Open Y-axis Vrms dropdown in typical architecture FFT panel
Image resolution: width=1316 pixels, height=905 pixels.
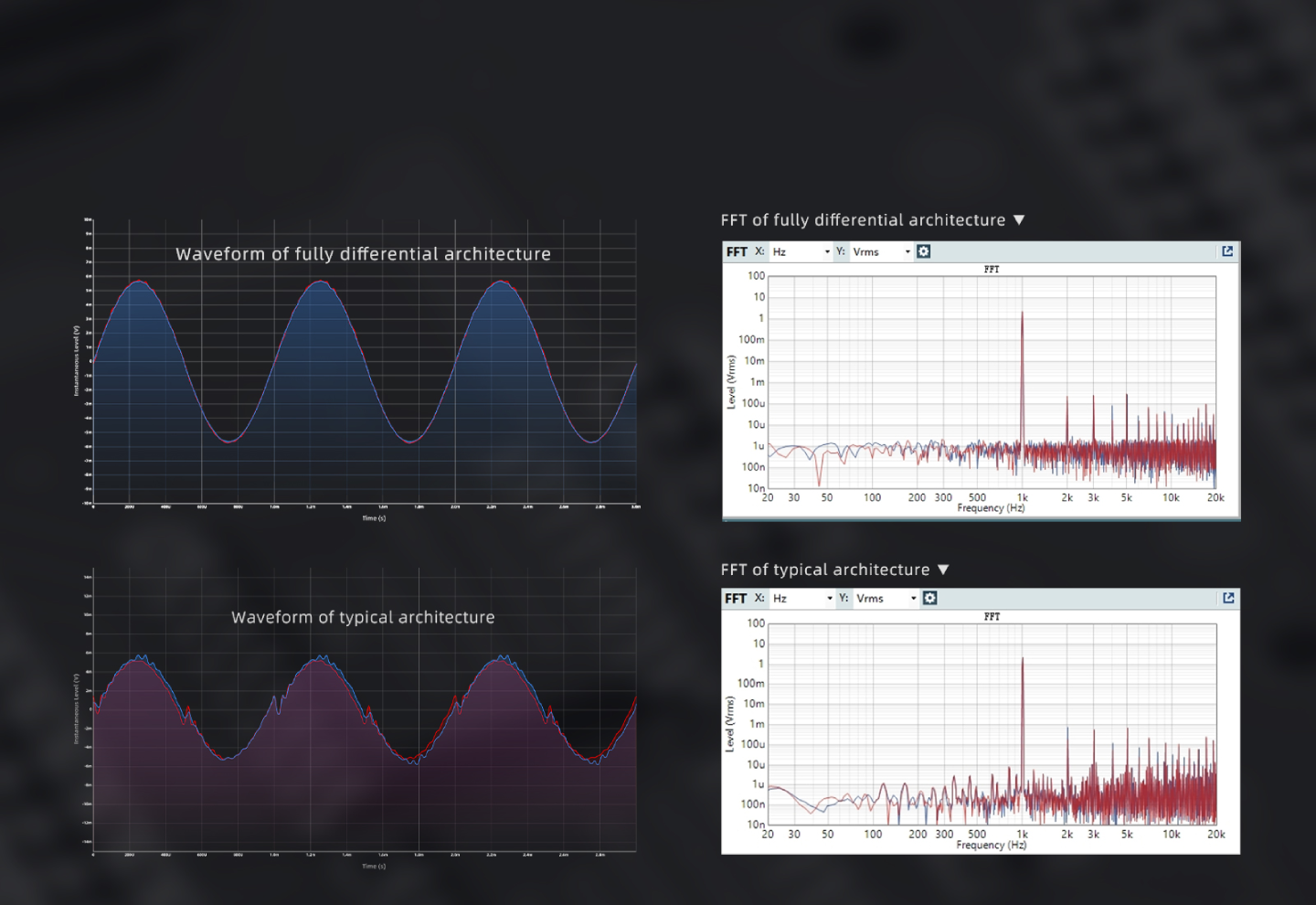tap(886, 598)
